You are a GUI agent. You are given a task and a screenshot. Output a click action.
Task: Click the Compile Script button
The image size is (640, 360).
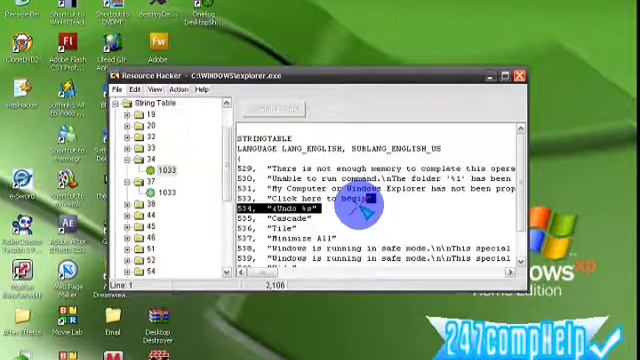tap(274, 109)
